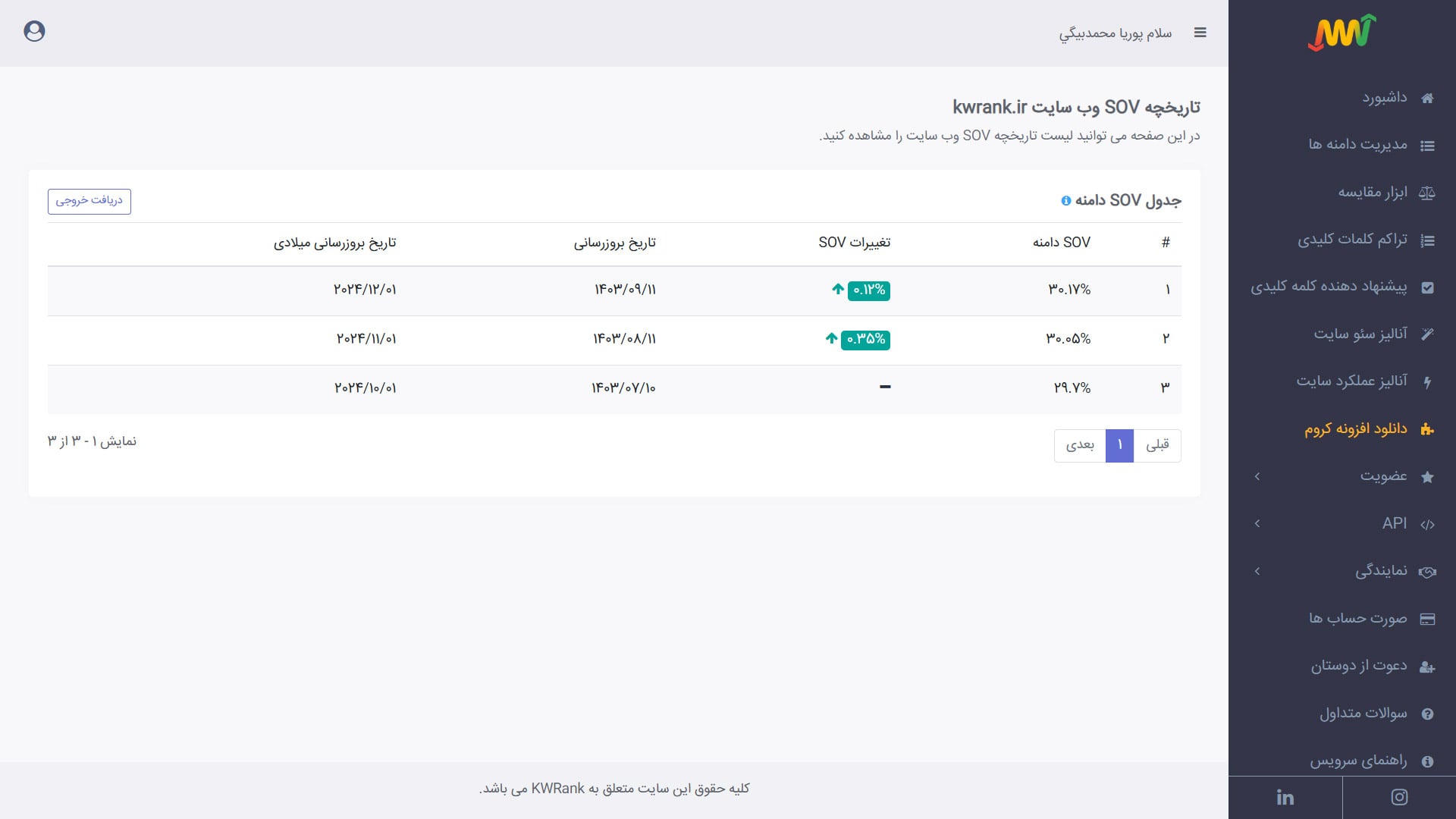Viewport: 1456px width, 819px height.
Task: Click the Chrome extension puzzle icon
Action: [x=1427, y=429]
